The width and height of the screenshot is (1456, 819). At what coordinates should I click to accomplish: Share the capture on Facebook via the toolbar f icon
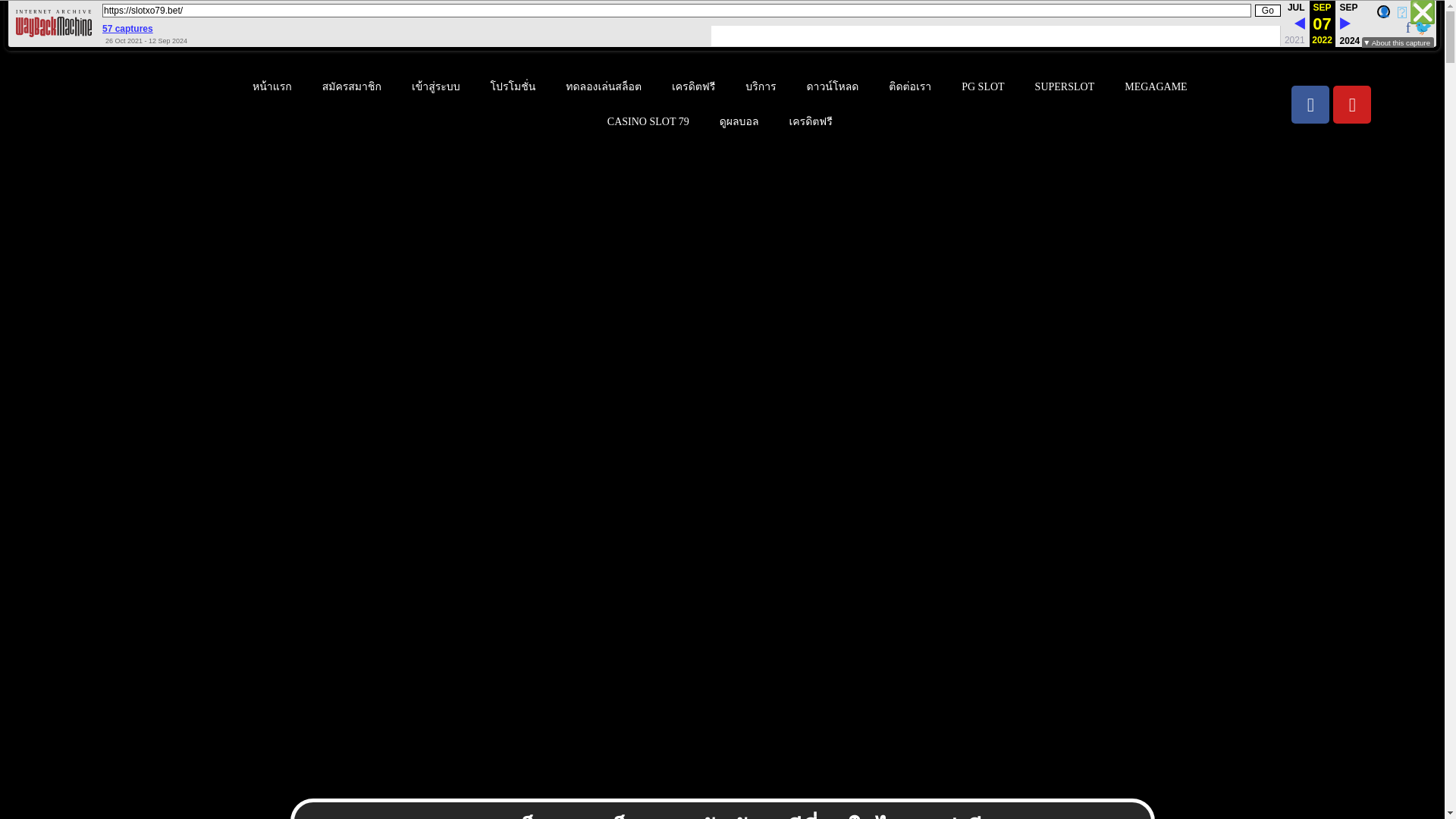(x=1408, y=28)
